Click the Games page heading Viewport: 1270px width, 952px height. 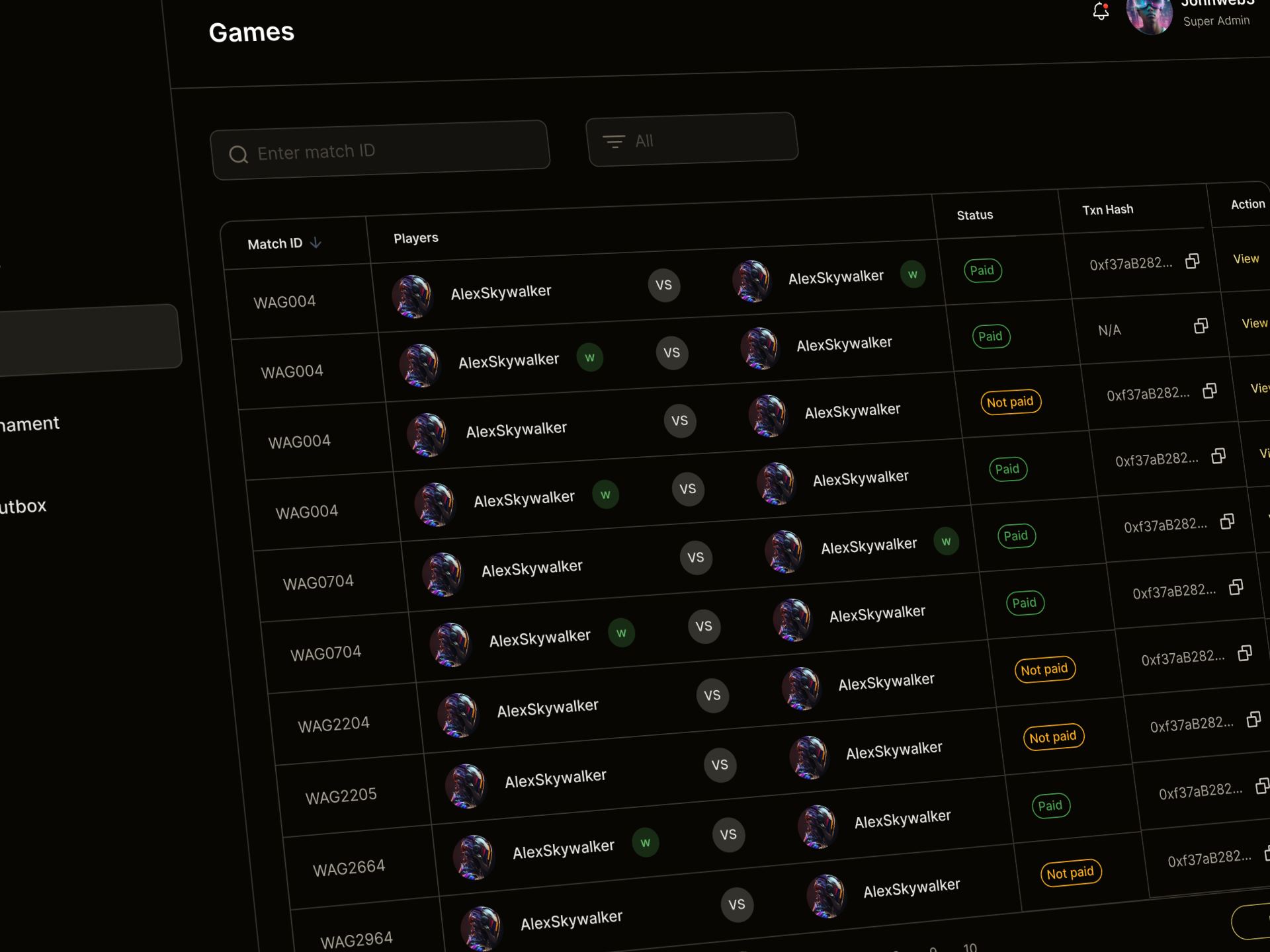click(251, 32)
